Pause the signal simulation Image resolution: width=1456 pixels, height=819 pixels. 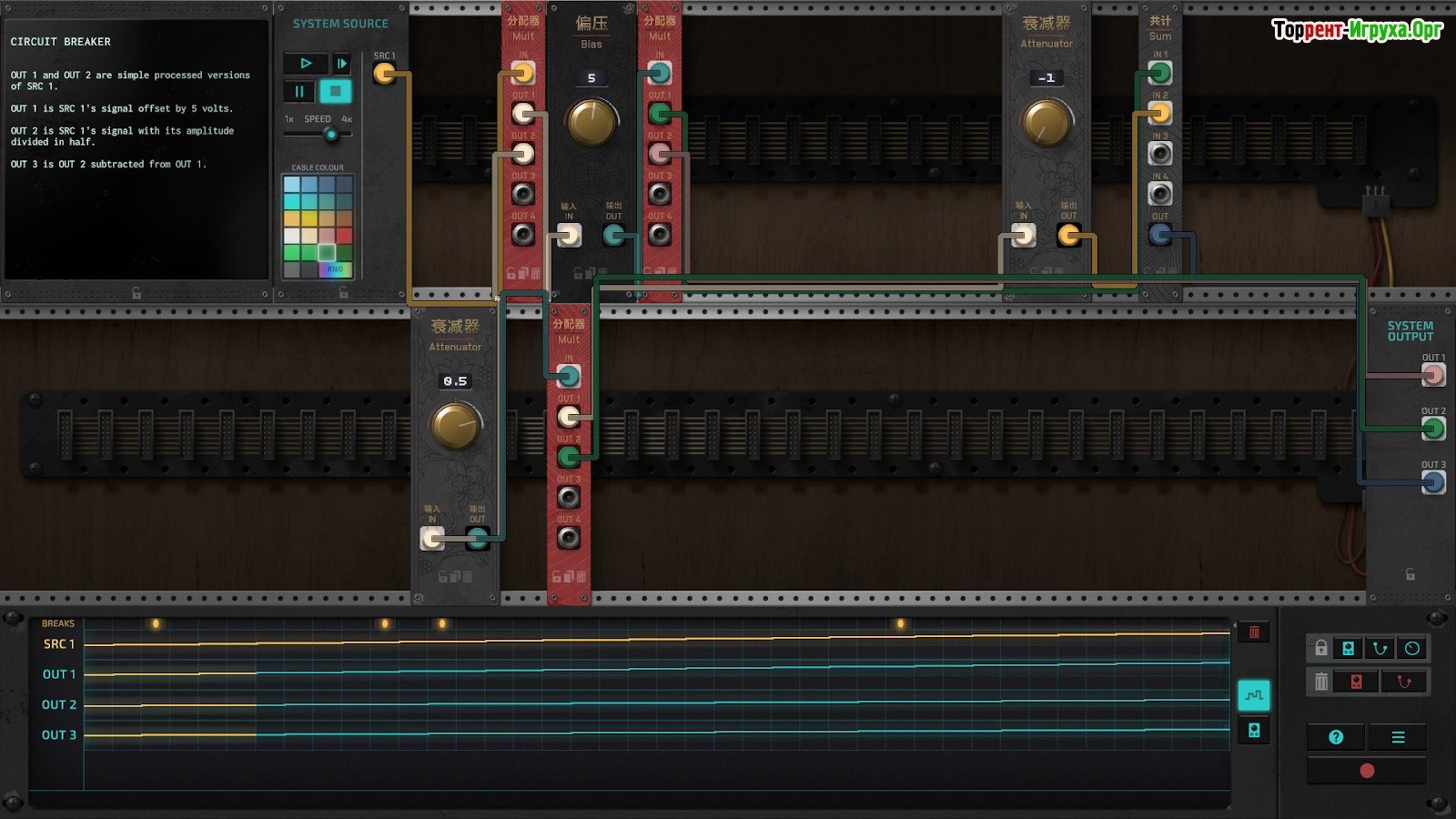[299, 92]
